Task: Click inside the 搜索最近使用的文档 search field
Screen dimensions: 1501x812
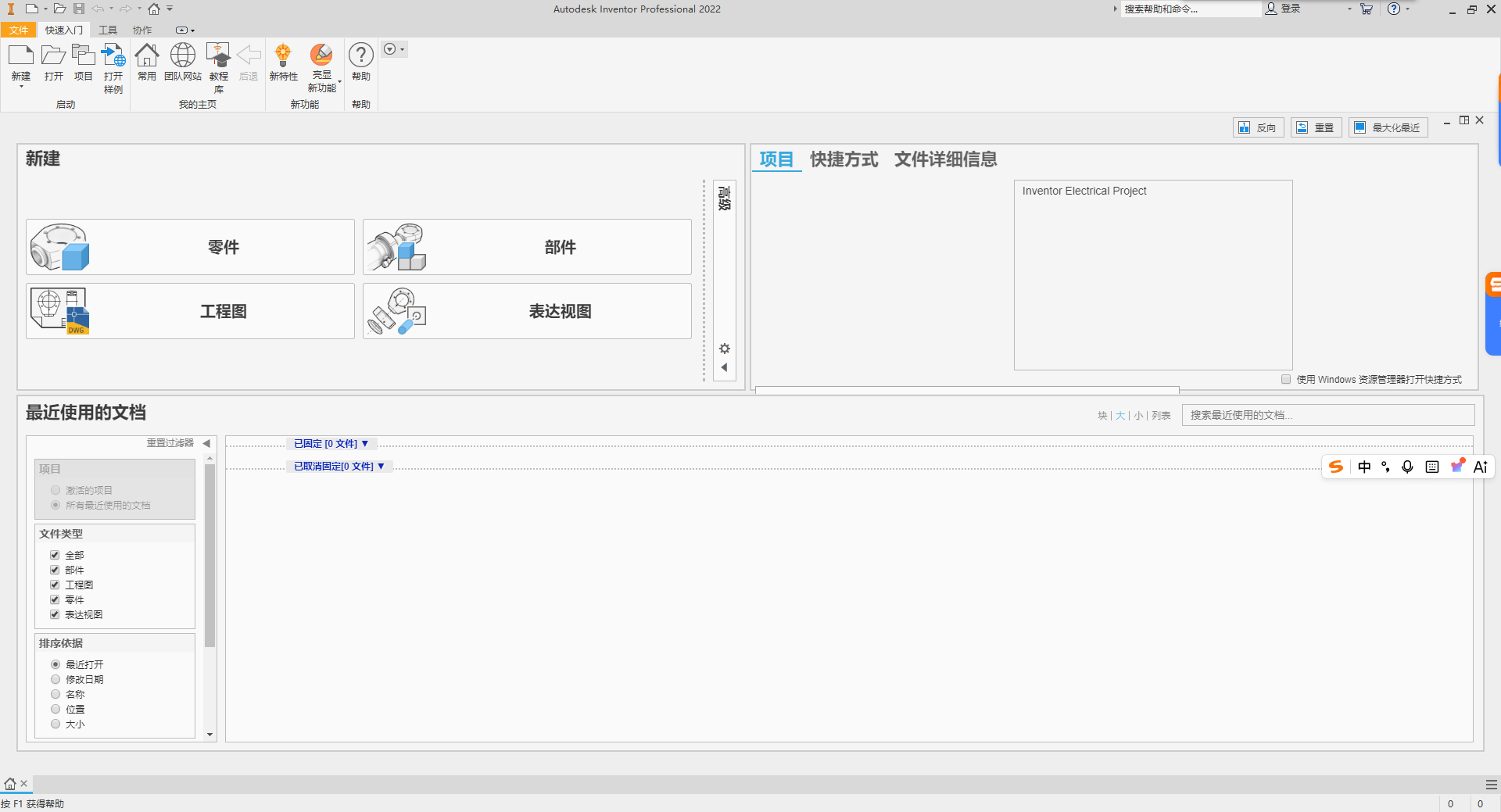Action: (1327, 415)
